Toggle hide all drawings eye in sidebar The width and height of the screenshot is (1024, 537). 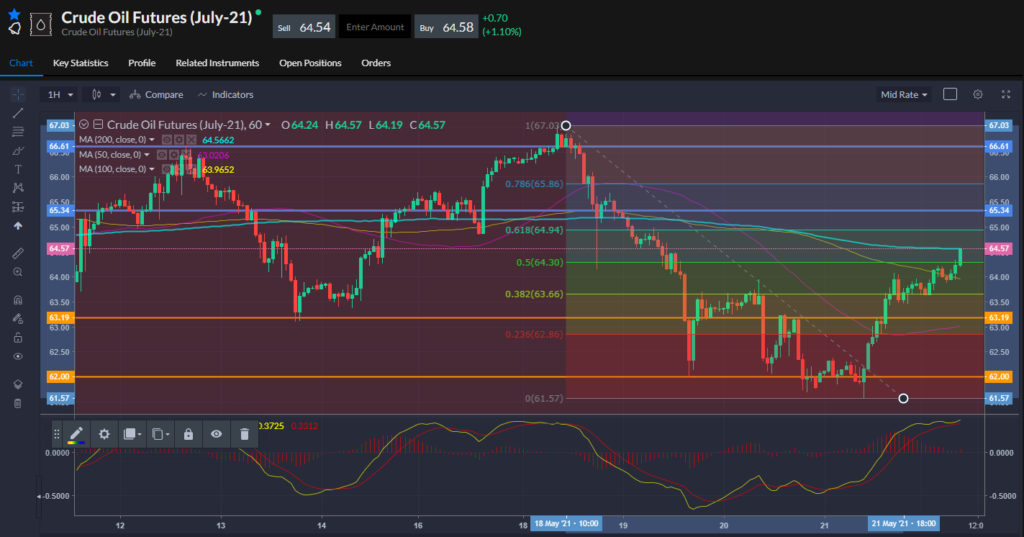(x=17, y=356)
